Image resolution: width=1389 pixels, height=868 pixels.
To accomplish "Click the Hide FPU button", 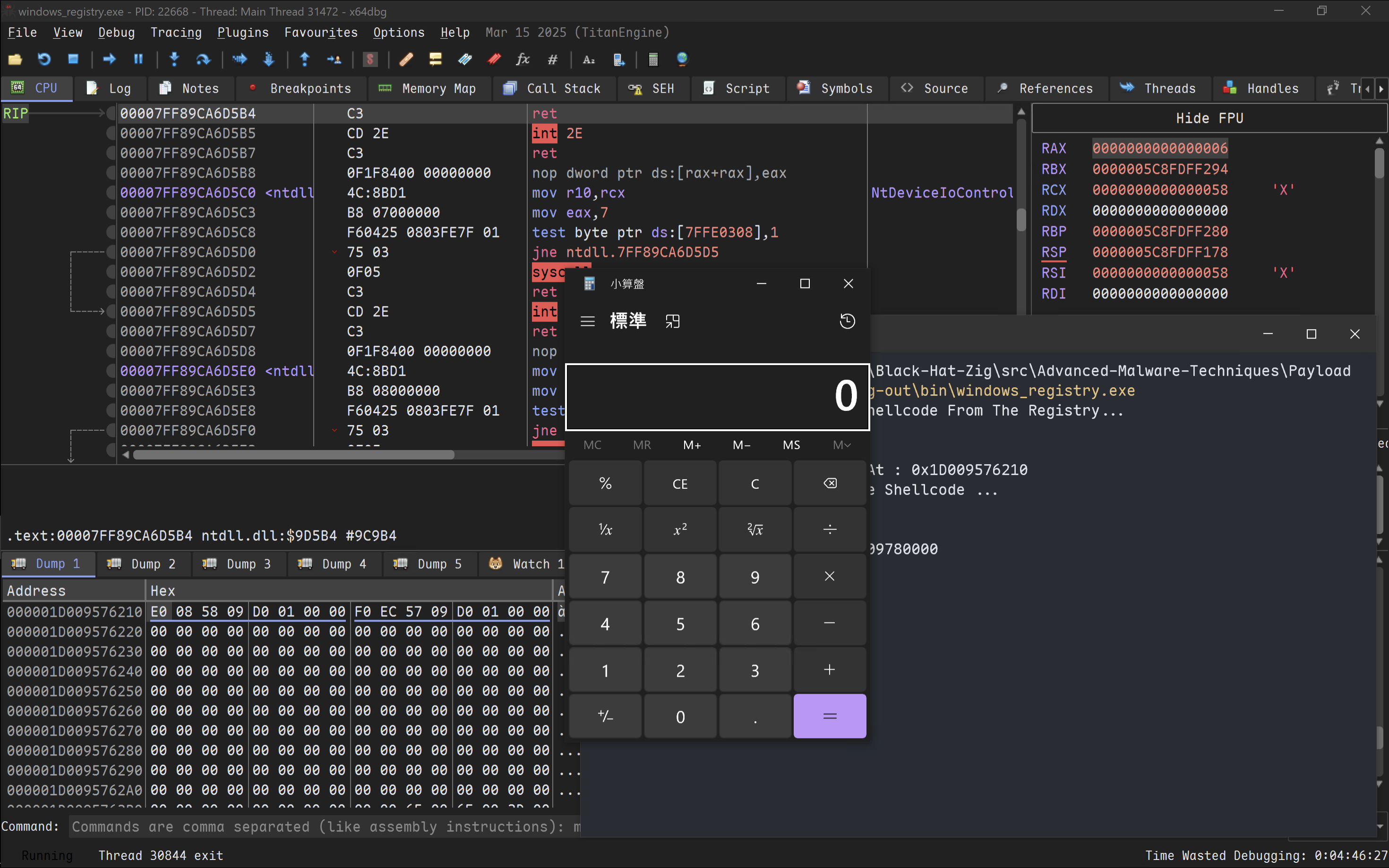I will (x=1209, y=118).
